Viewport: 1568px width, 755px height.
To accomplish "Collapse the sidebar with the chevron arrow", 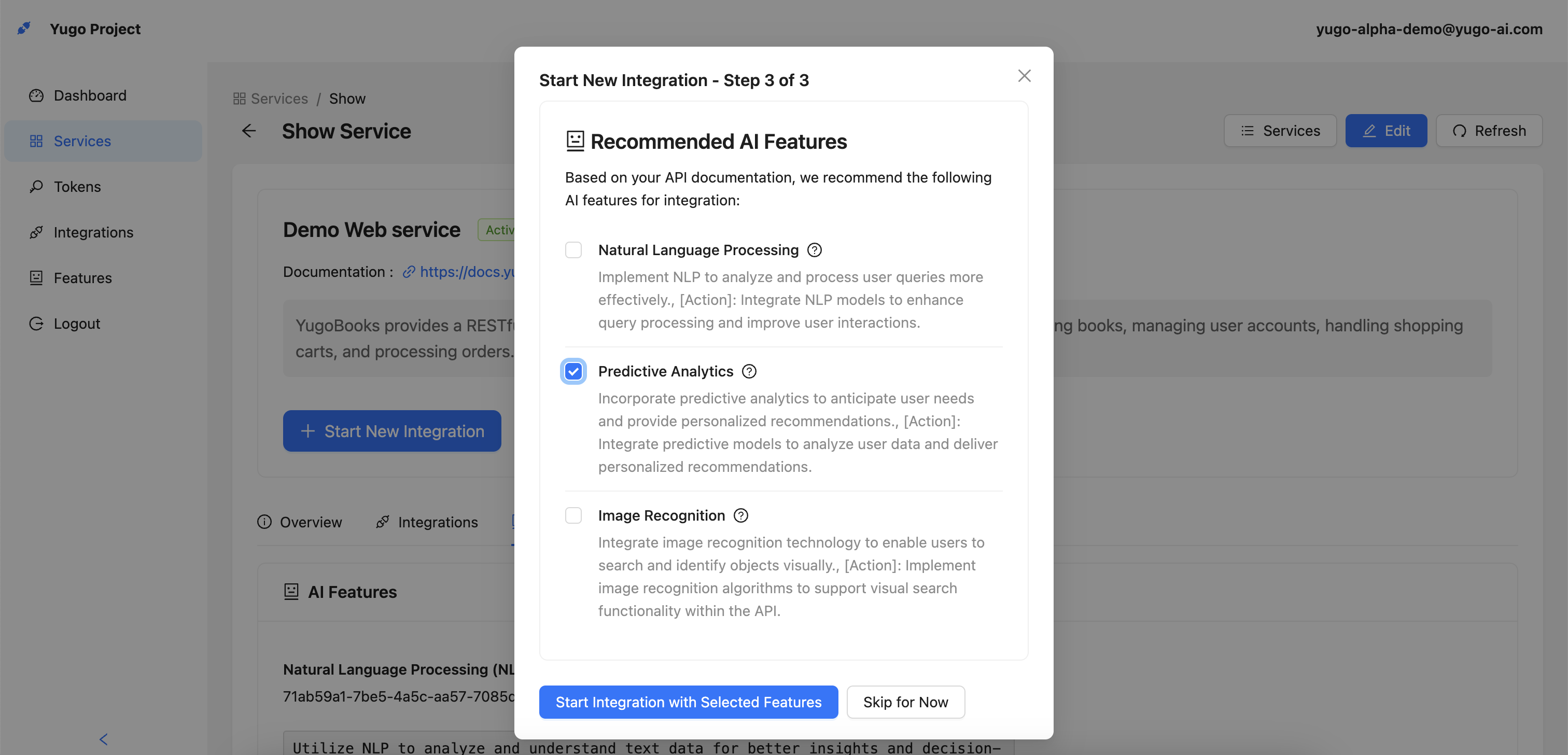I will point(104,739).
